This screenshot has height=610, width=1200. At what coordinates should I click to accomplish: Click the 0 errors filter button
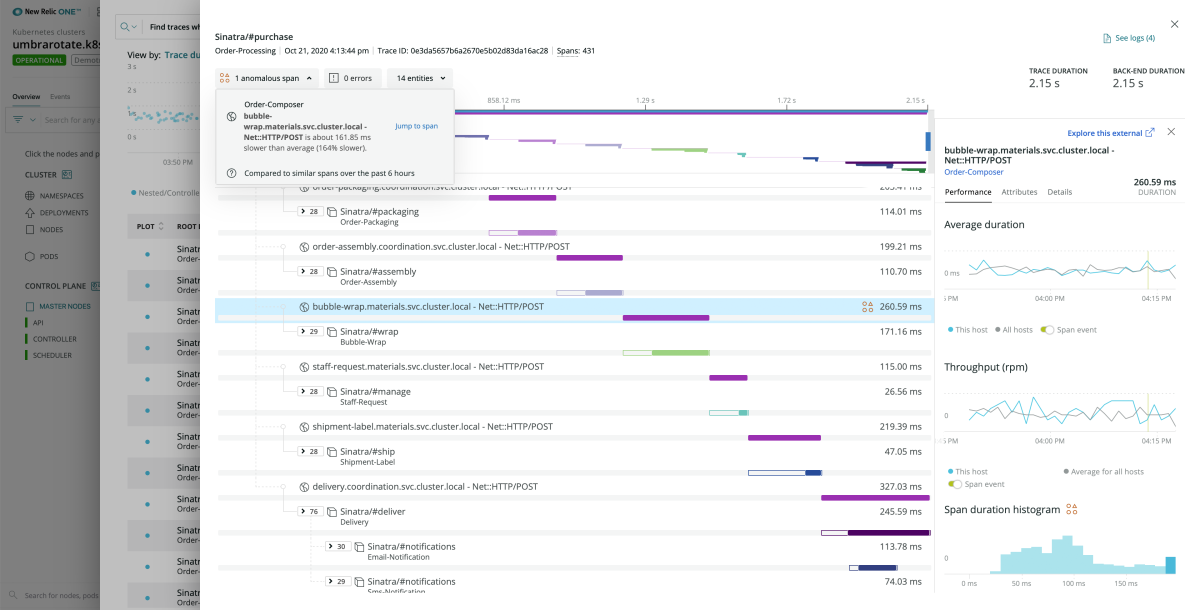354,77
